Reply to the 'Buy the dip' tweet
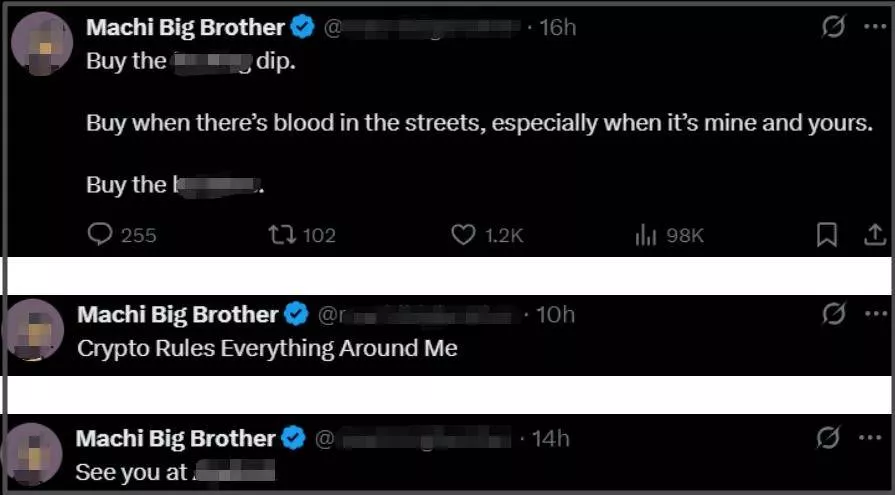 tap(100, 234)
